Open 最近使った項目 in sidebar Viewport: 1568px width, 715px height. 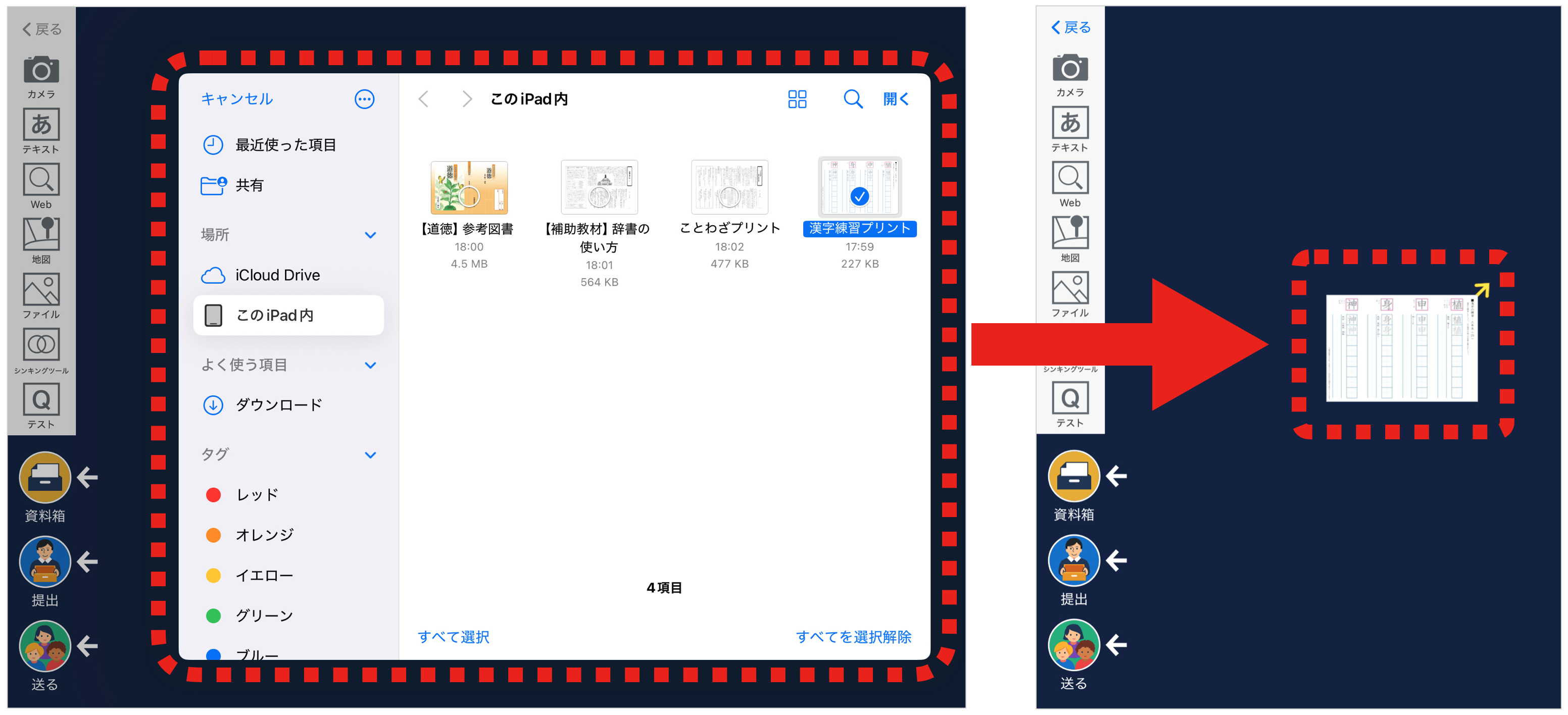[x=285, y=145]
